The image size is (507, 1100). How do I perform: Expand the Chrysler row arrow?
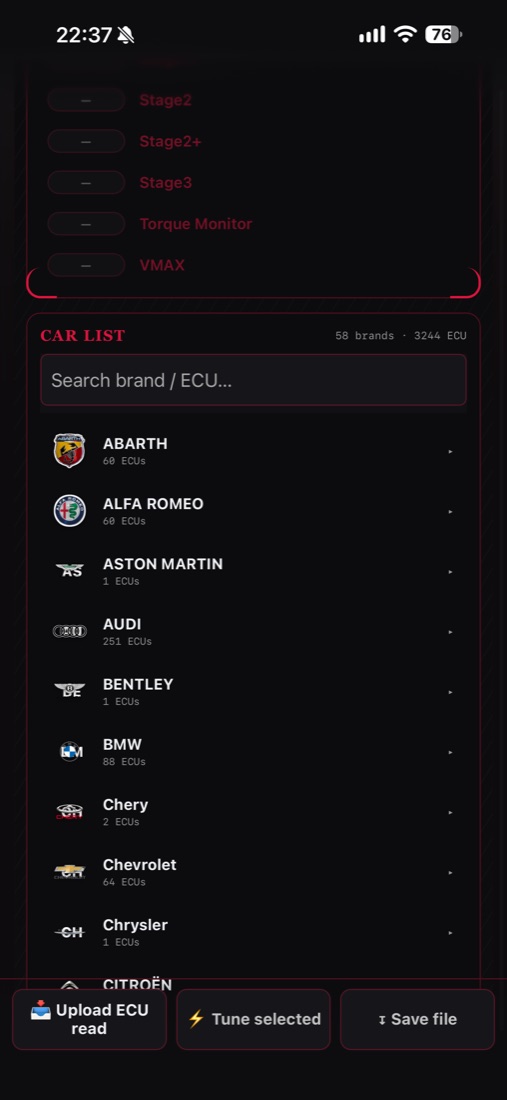450,933
